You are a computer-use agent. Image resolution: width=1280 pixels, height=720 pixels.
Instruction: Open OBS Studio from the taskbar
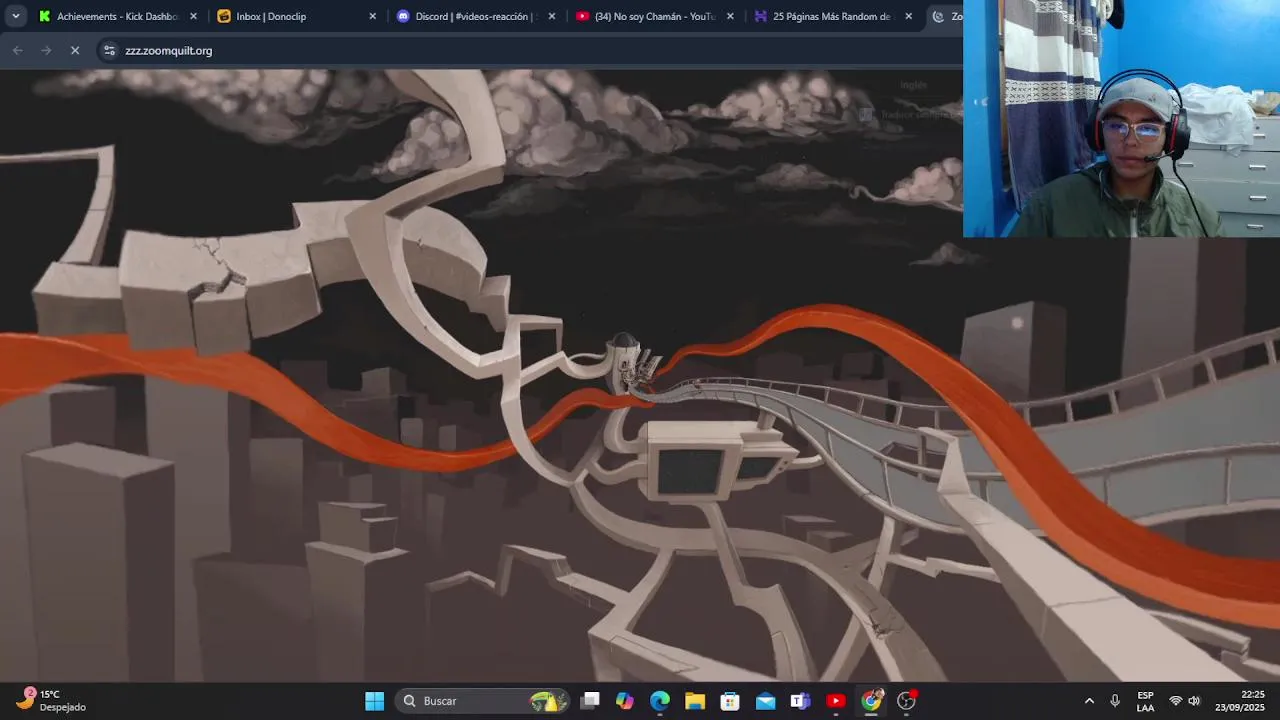coord(907,701)
